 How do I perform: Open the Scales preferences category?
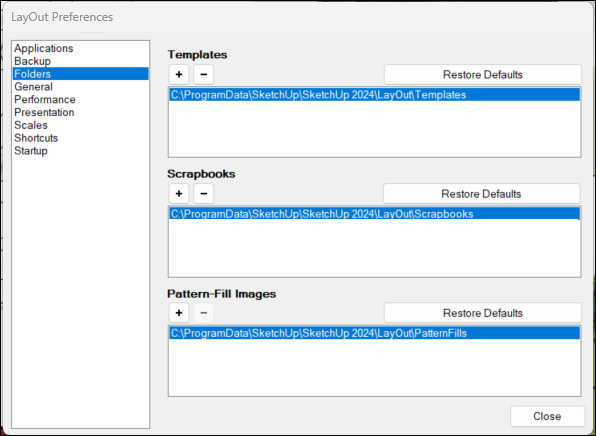[80, 125]
